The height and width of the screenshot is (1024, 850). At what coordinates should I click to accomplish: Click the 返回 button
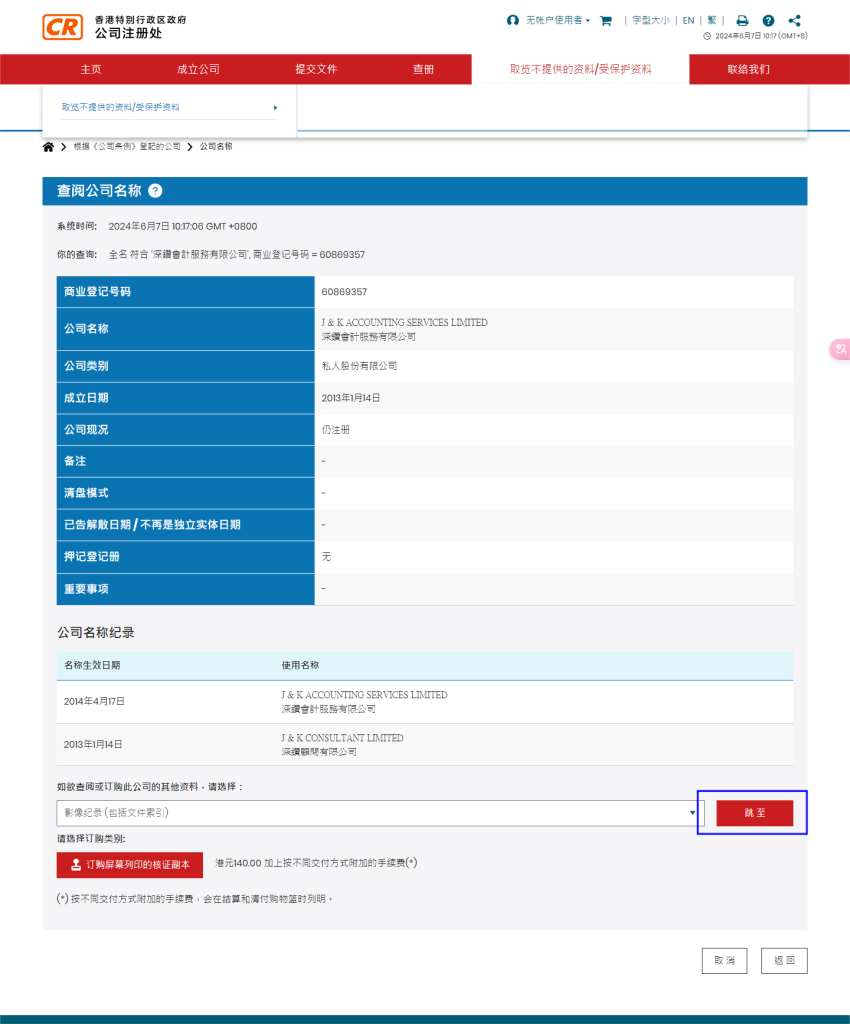[x=784, y=961]
